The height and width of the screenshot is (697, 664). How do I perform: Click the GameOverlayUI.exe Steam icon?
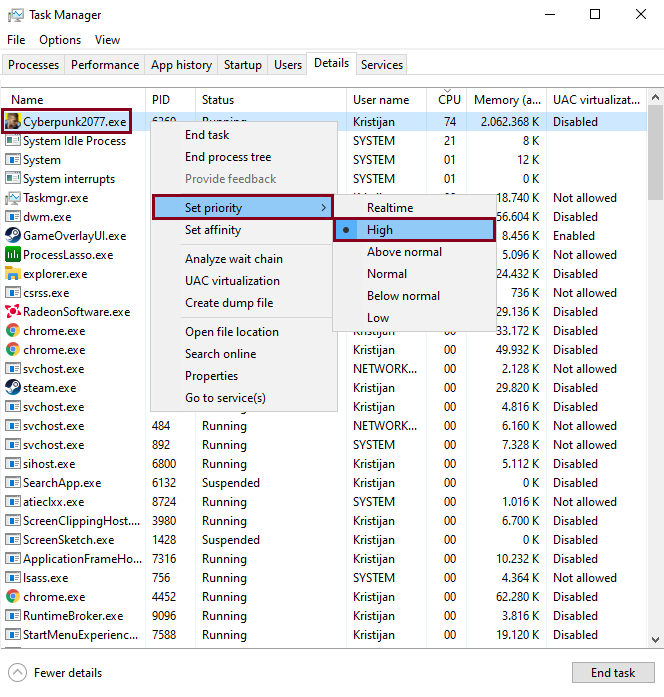(x=13, y=236)
